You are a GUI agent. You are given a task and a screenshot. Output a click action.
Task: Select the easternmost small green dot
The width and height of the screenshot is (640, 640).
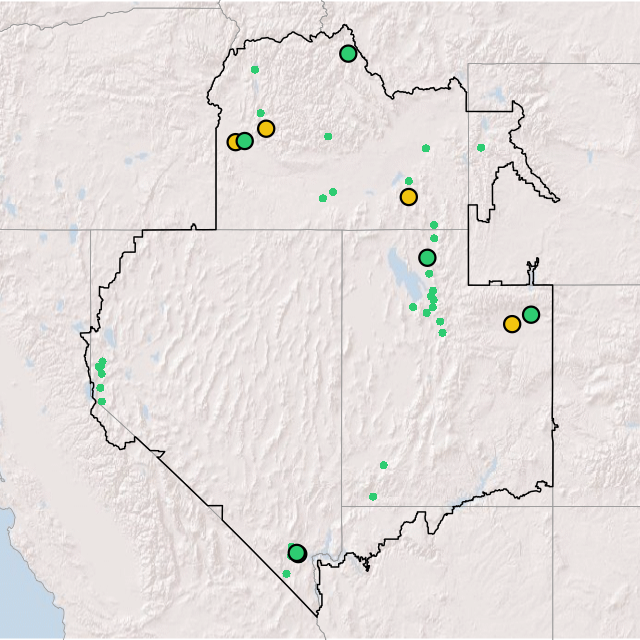(x=481, y=148)
